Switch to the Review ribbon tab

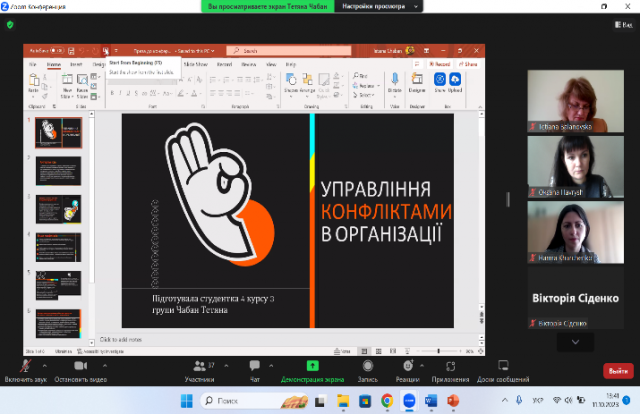246,64
